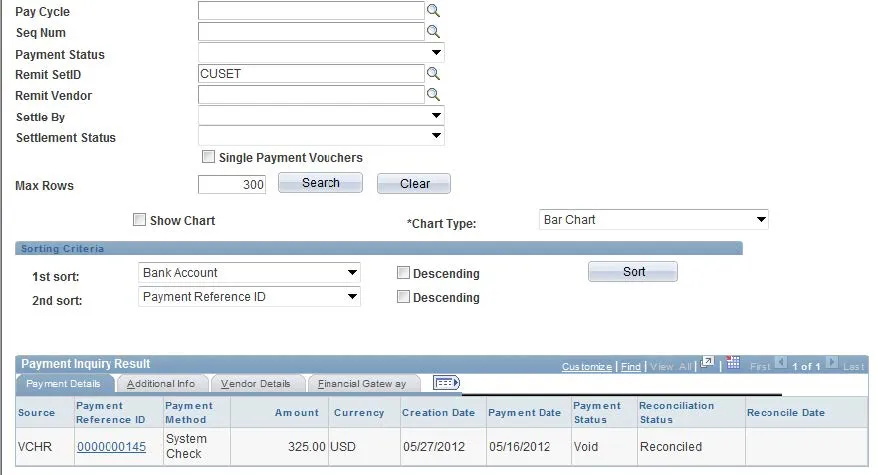The image size is (878, 475).
Task: Select the Void payment status cell
Action: click(x=604, y=446)
